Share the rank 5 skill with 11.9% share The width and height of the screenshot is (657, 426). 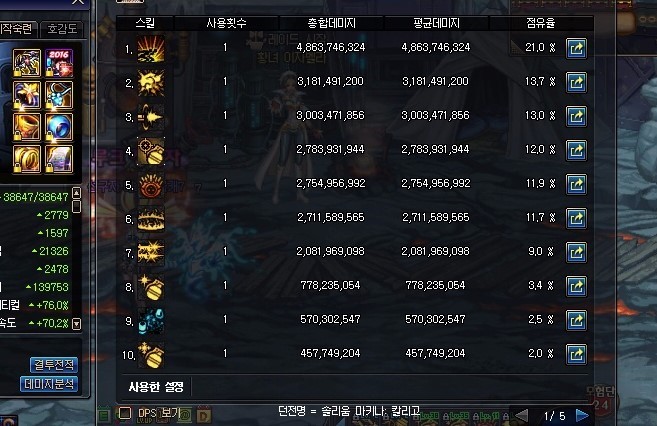coord(576,184)
